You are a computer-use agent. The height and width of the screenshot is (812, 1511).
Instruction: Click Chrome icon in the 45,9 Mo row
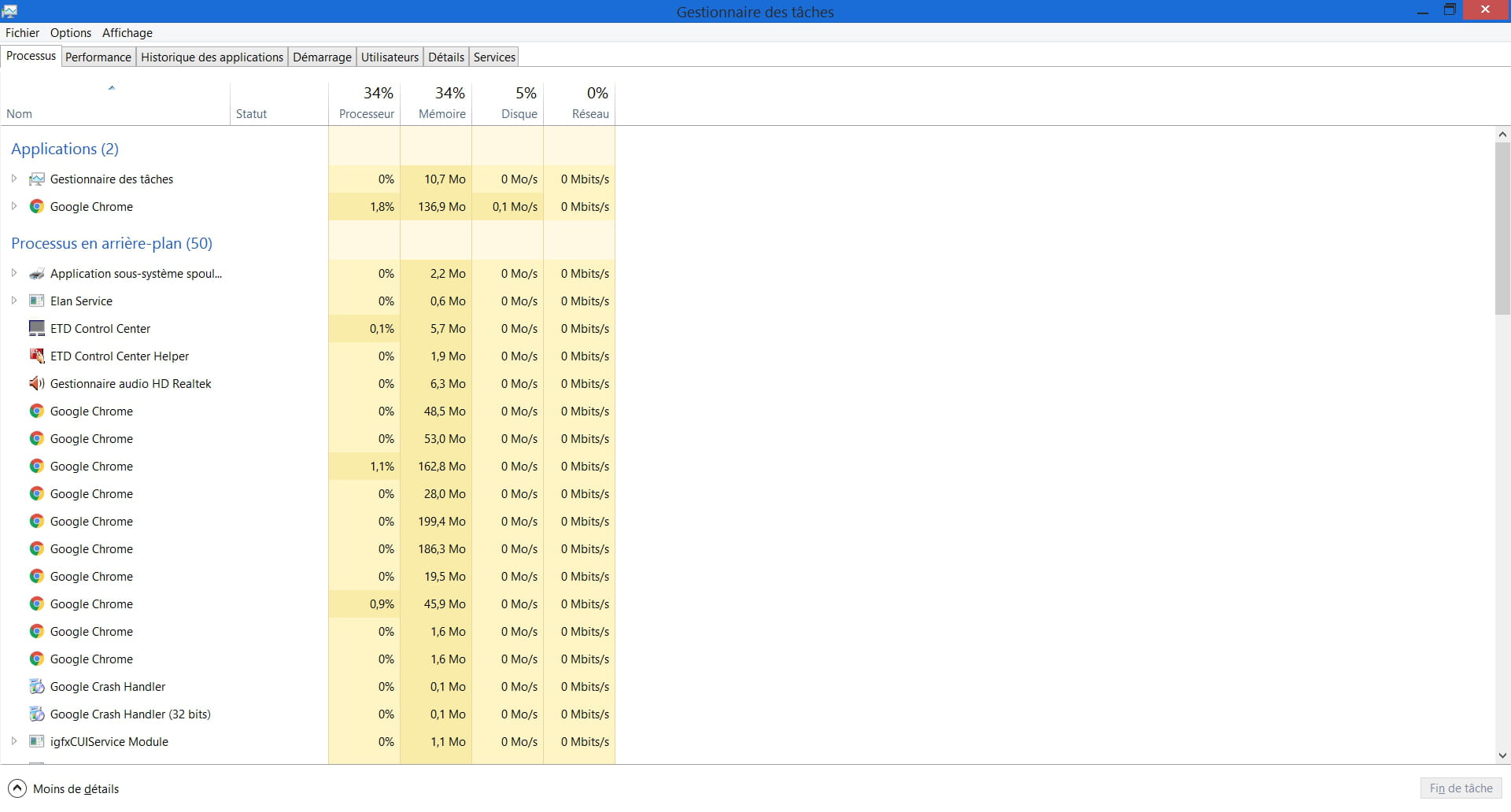pyautogui.click(x=36, y=604)
